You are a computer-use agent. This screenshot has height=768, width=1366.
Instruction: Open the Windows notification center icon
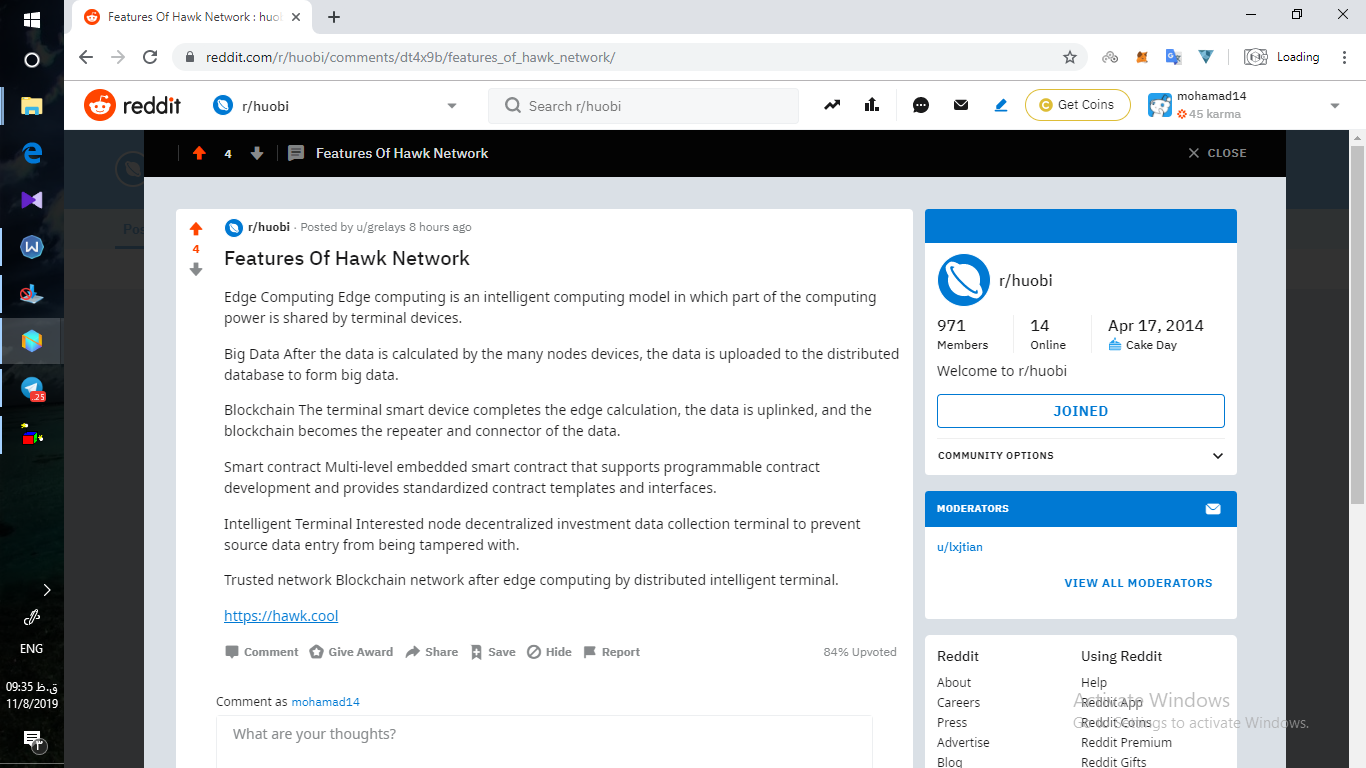(33, 742)
